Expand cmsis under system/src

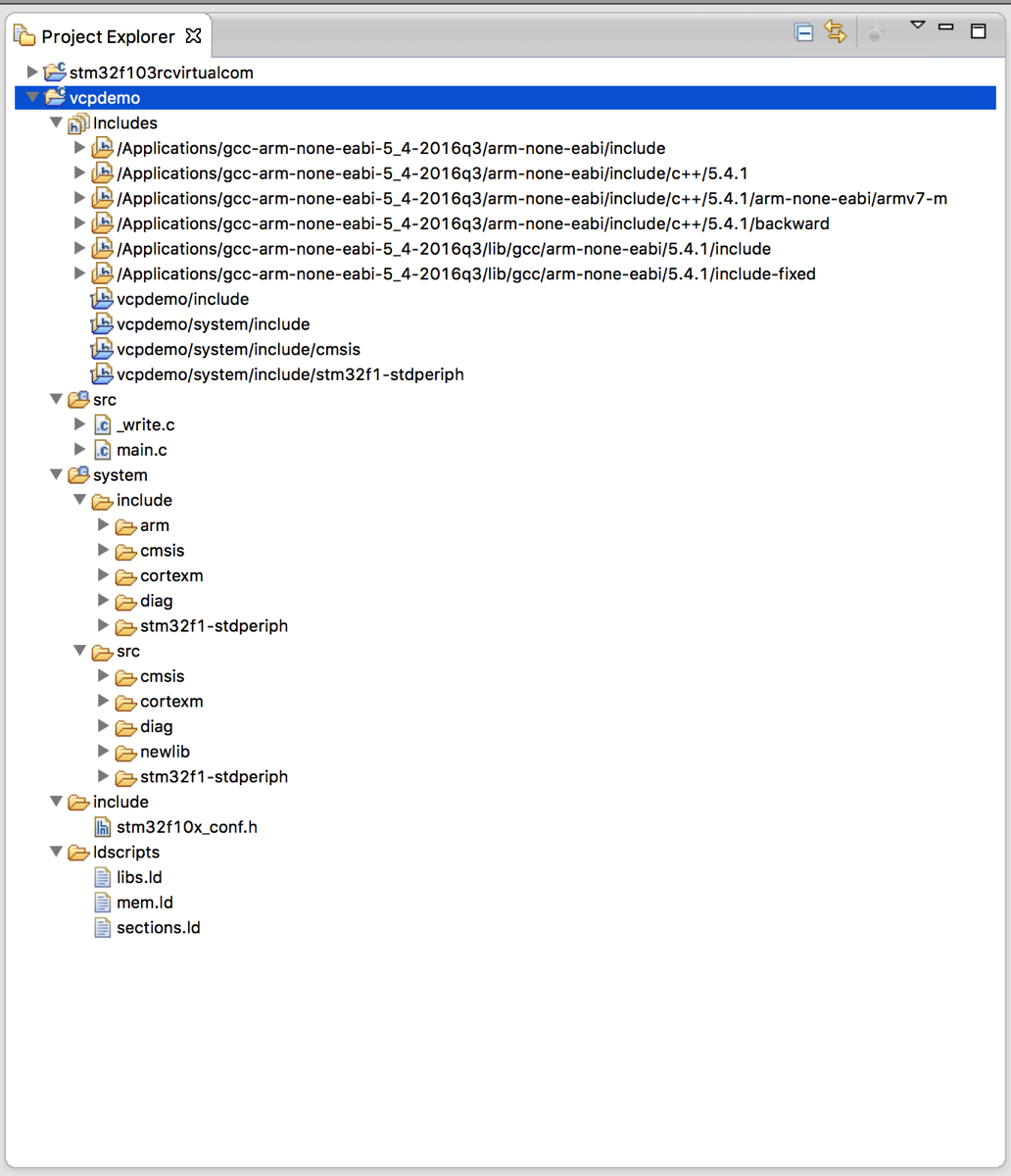[x=104, y=676]
